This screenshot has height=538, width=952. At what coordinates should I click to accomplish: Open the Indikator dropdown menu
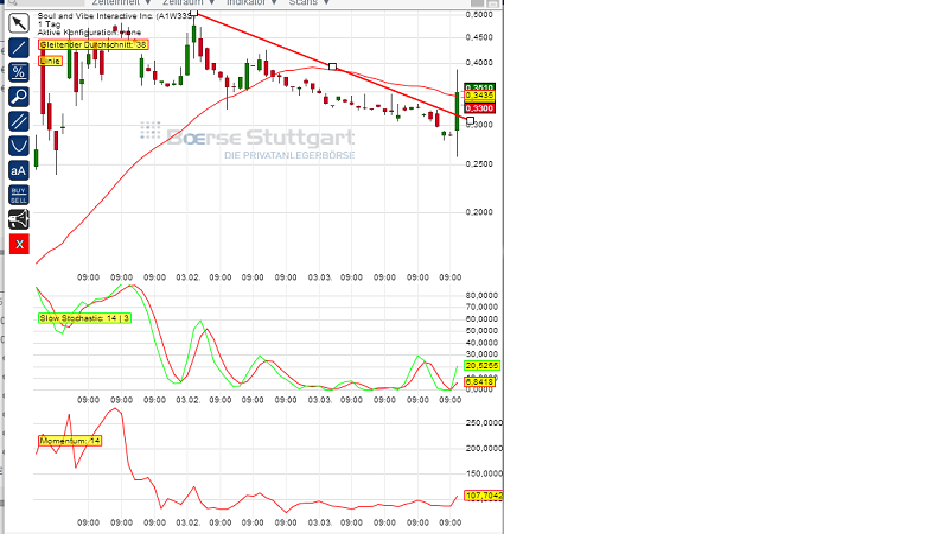(251, 3)
